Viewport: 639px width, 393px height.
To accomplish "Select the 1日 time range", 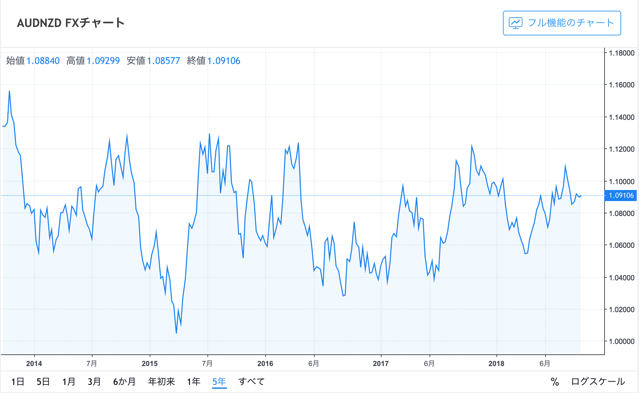I will (x=18, y=382).
